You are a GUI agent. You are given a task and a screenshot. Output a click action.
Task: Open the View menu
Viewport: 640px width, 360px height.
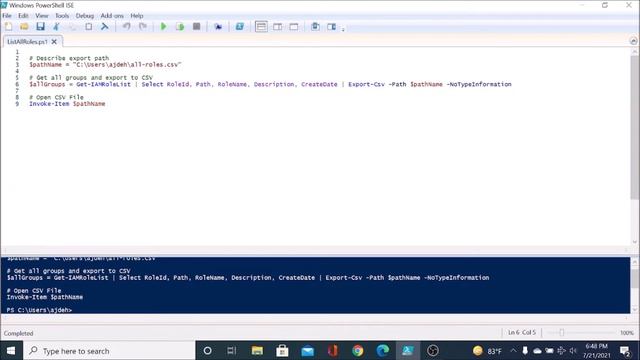pyautogui.click(x=42, y=16)
